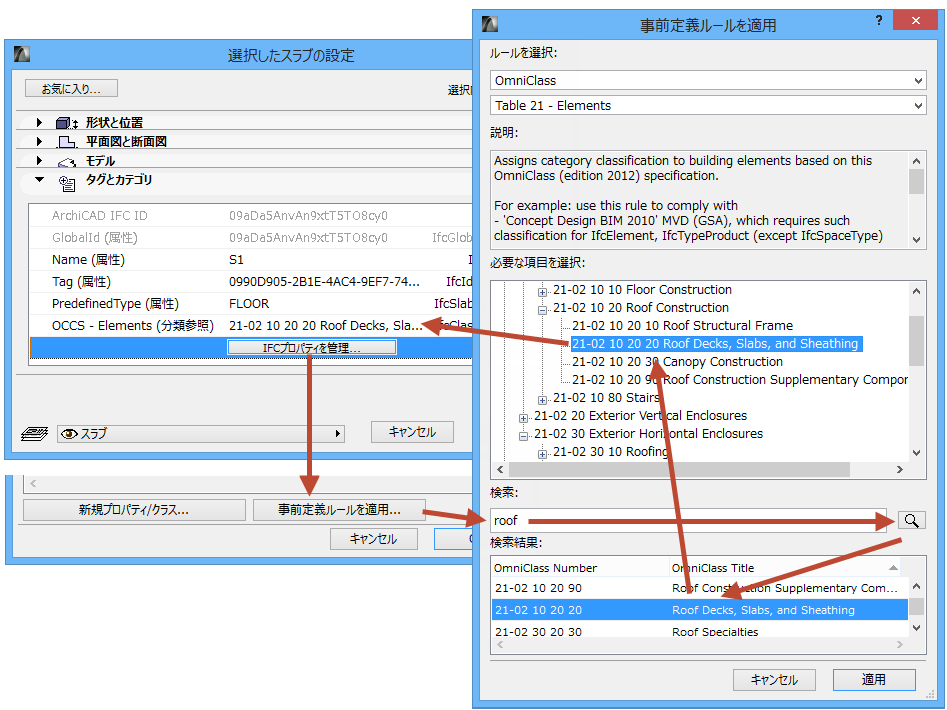Select 21-02 10 10 Floor Construction item
This screenshot has height=710, width=947.
[642, 290]
